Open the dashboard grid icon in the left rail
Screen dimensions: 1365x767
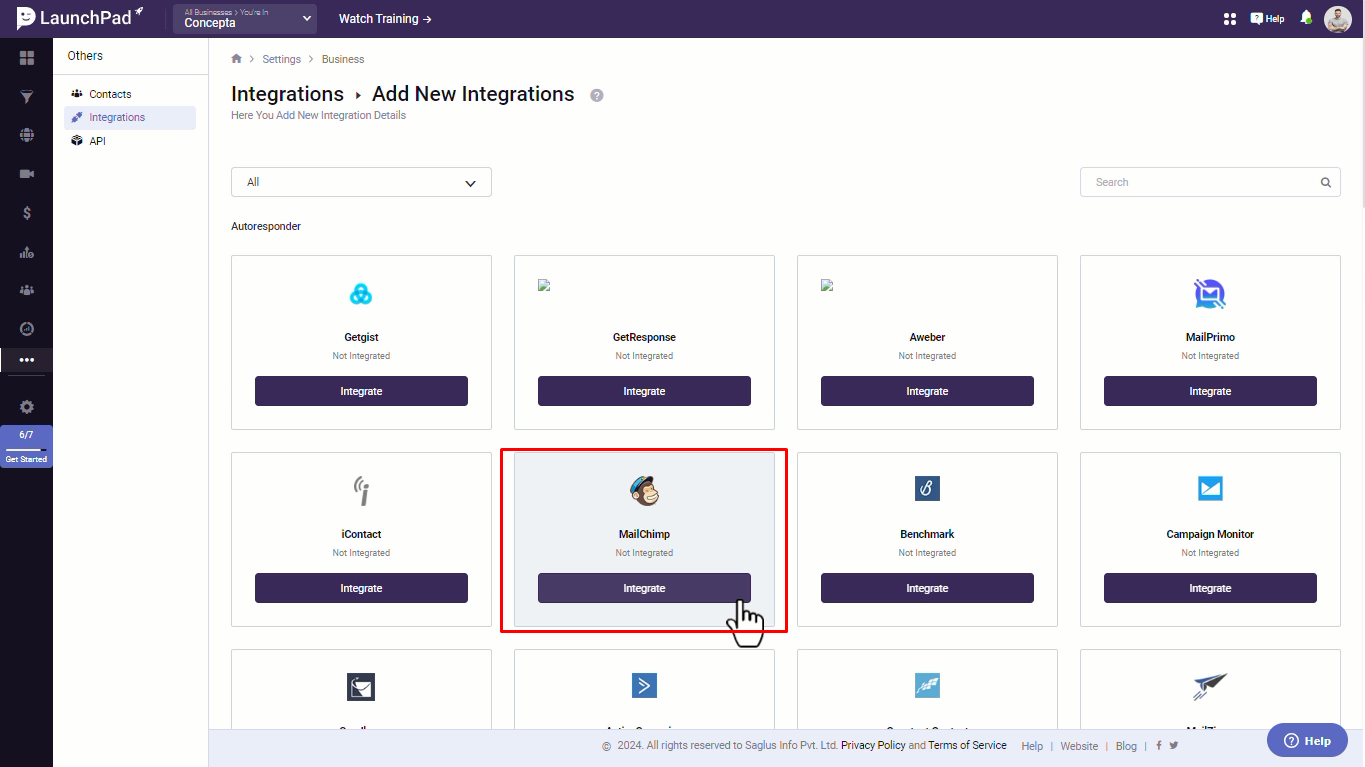coord(27,58)
